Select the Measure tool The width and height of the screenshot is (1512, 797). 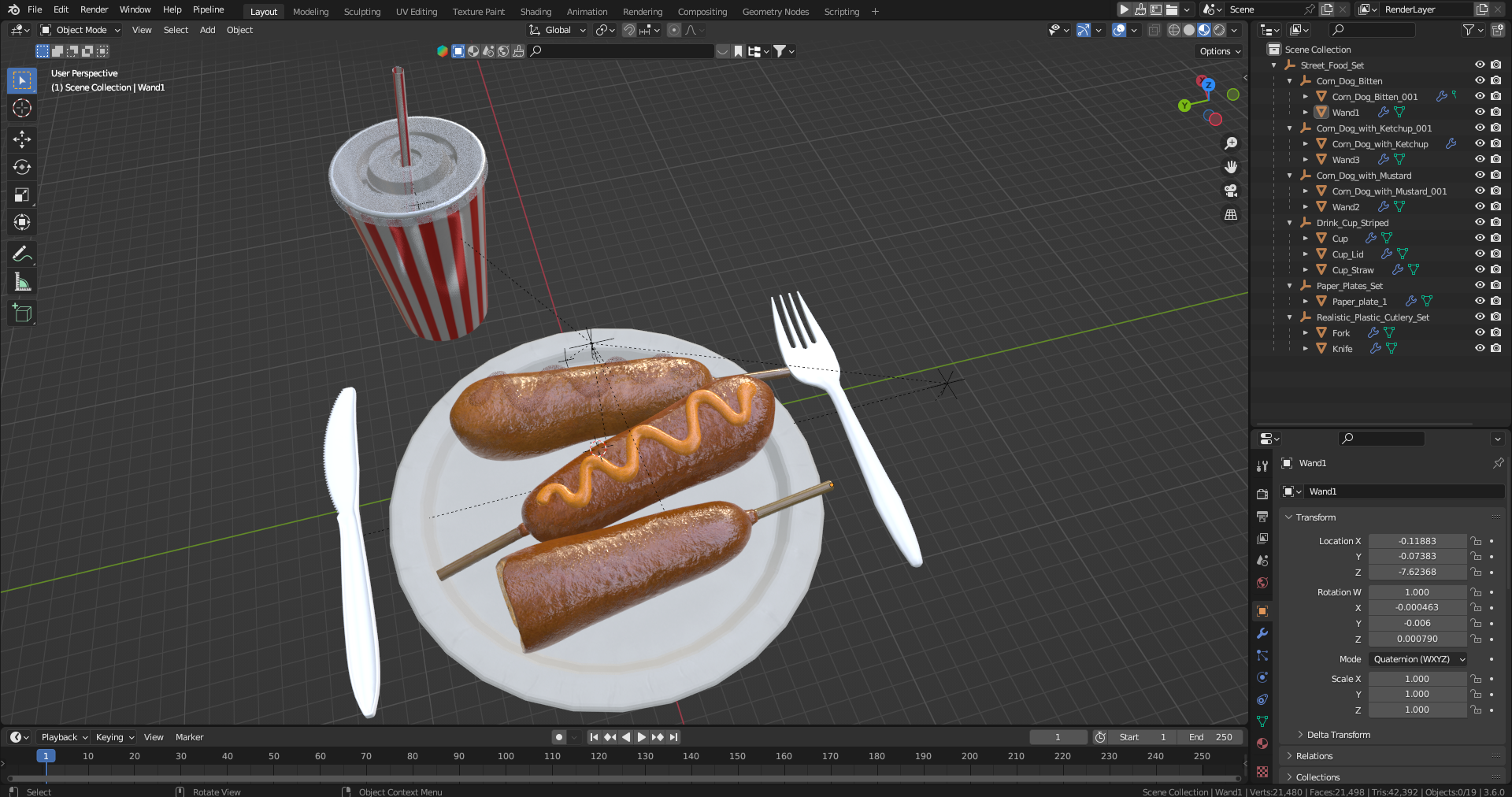[22, 282]
